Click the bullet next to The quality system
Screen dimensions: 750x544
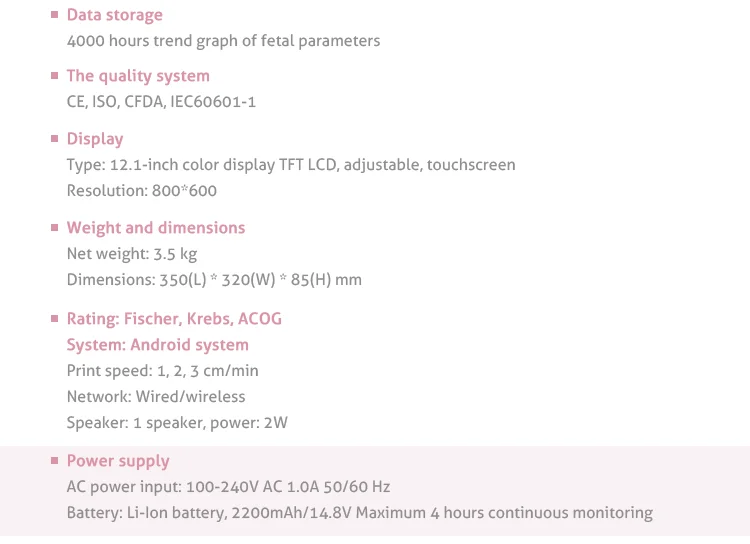coord(54,76)
